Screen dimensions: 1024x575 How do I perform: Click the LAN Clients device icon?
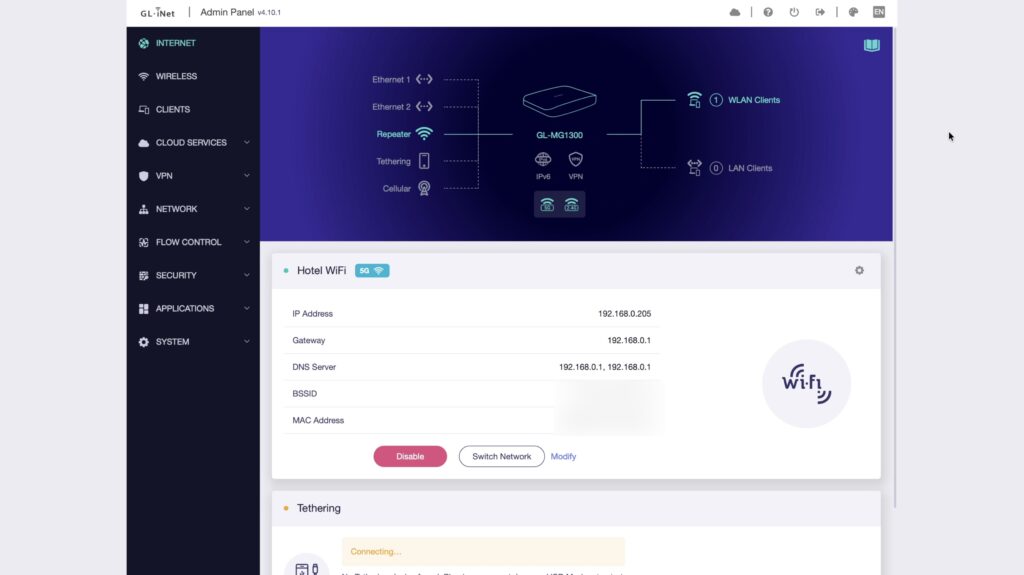click(694, 168)
